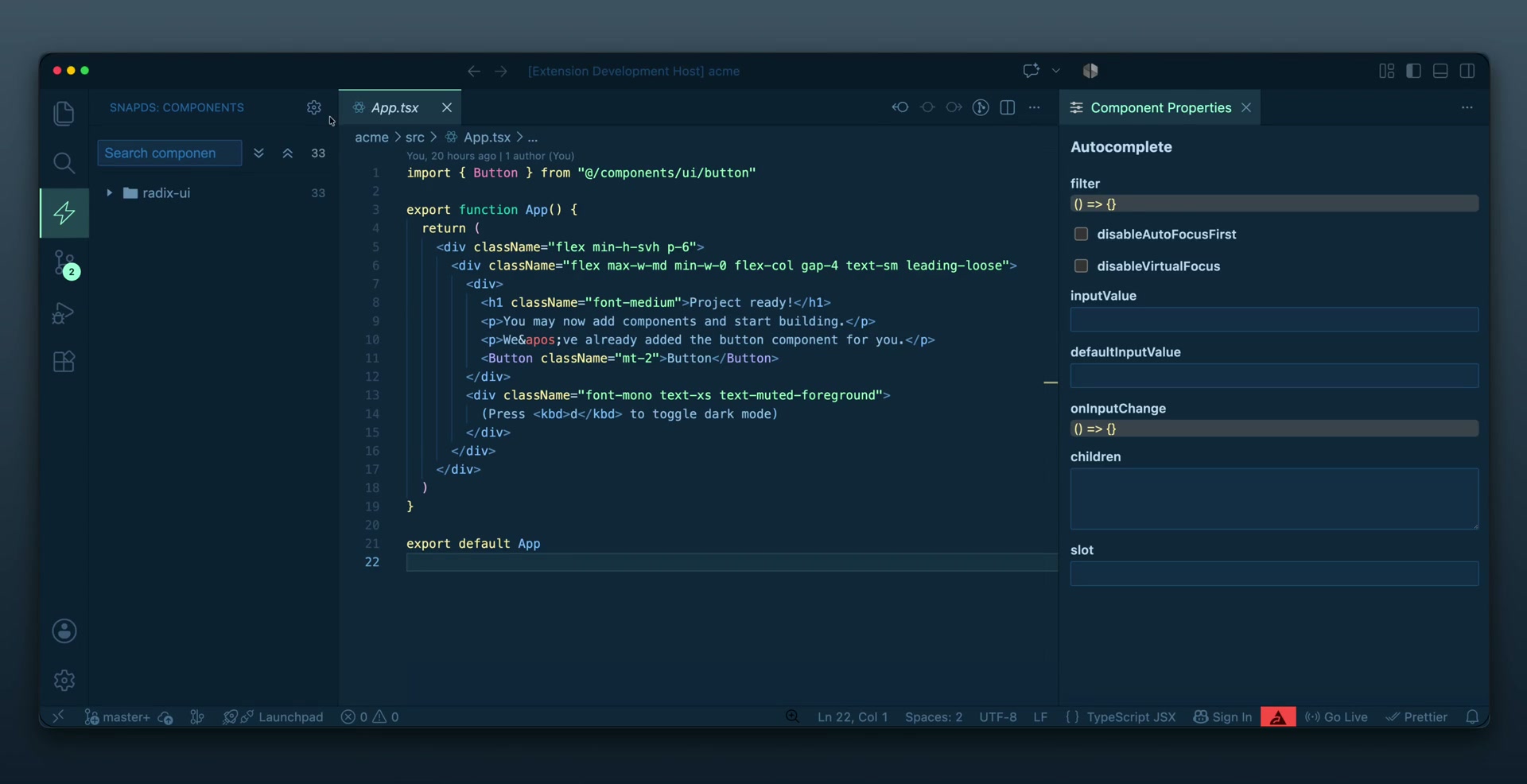
Task: Click the Search components field
Action: 169,153
